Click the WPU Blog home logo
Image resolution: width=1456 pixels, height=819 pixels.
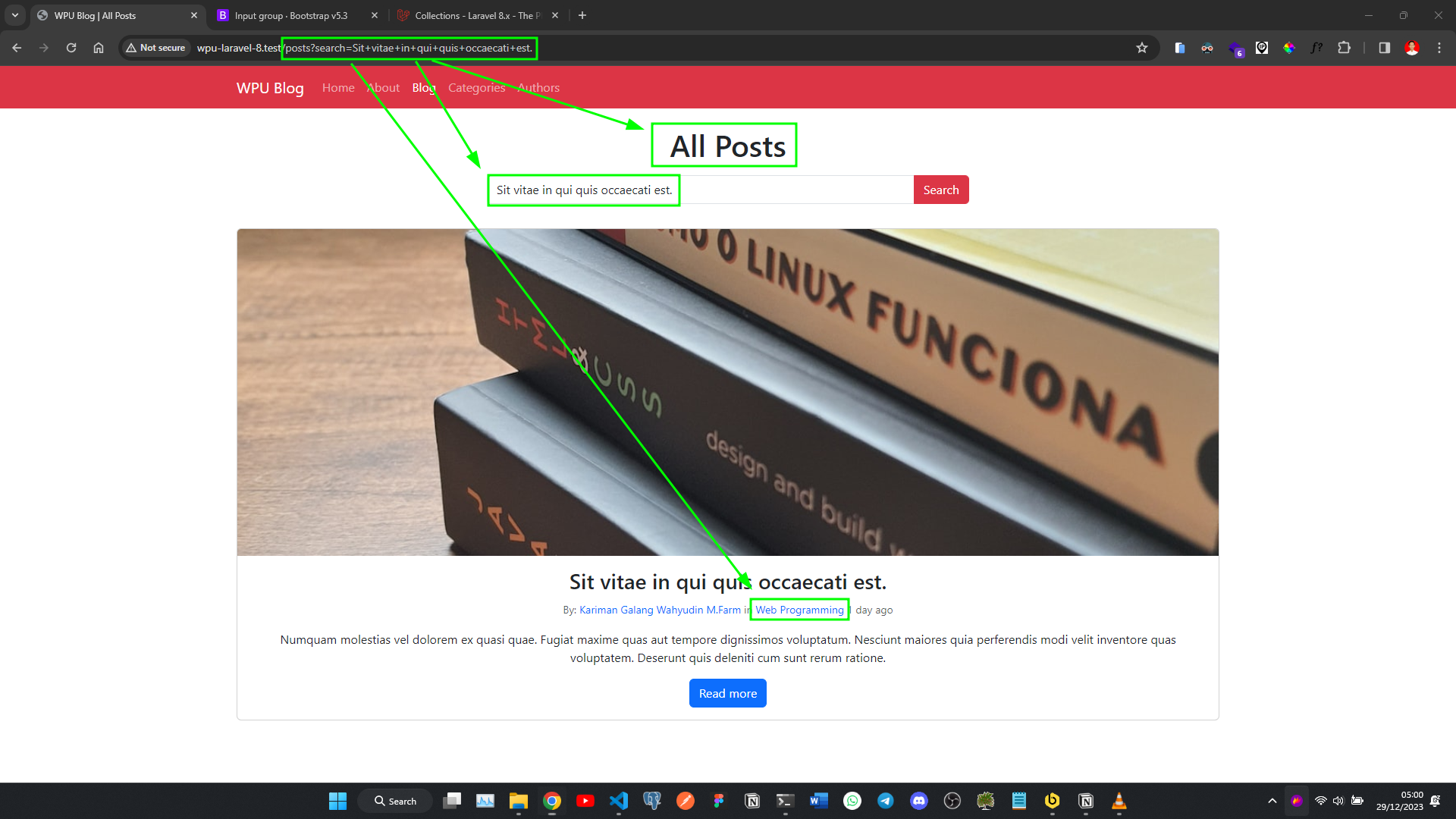pos(269,87)
